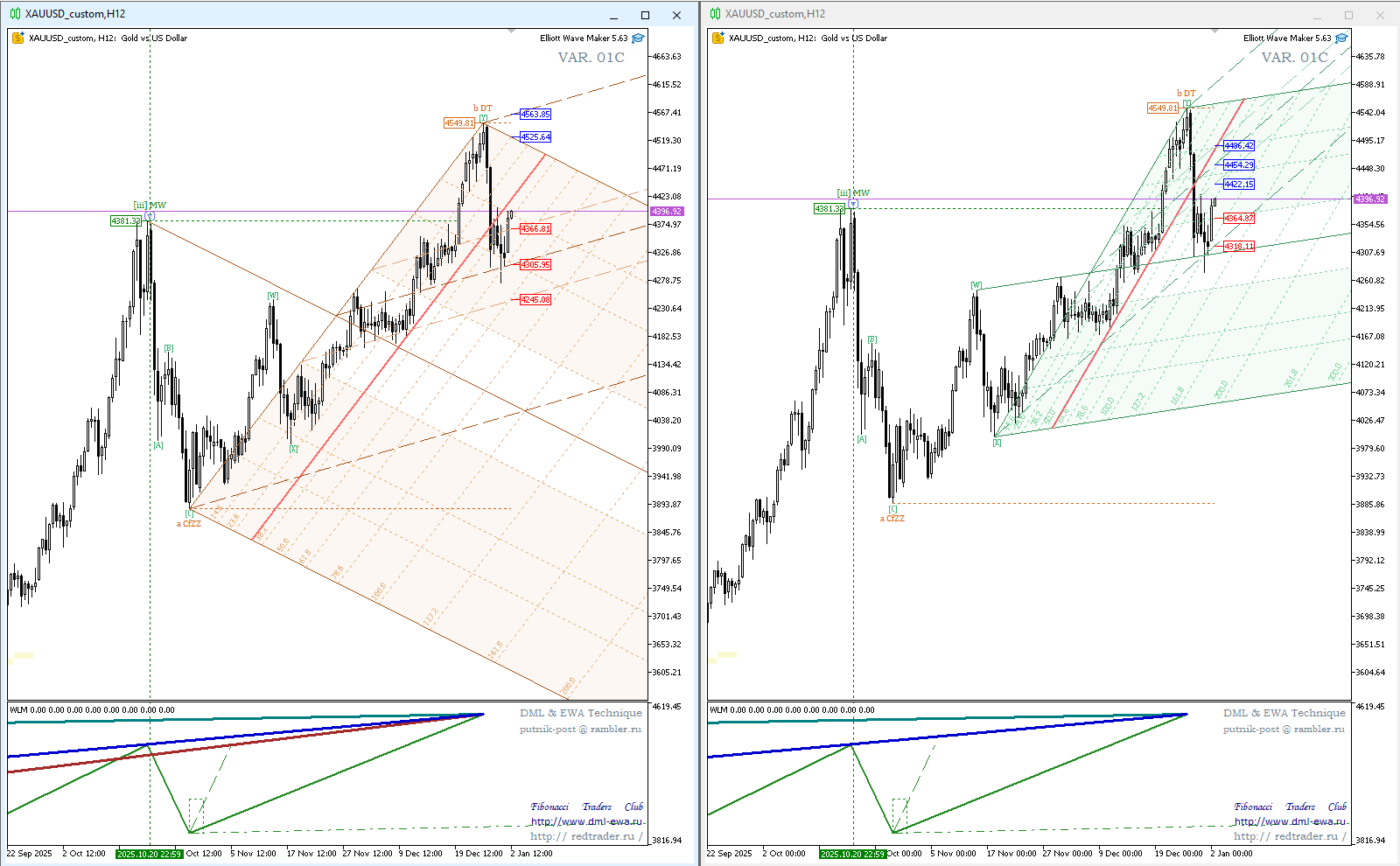The width and height of the screenshot is (1400, 866).
Task: Select the grey chart shift triangle atop the right chart
Action: (1215, 31)
